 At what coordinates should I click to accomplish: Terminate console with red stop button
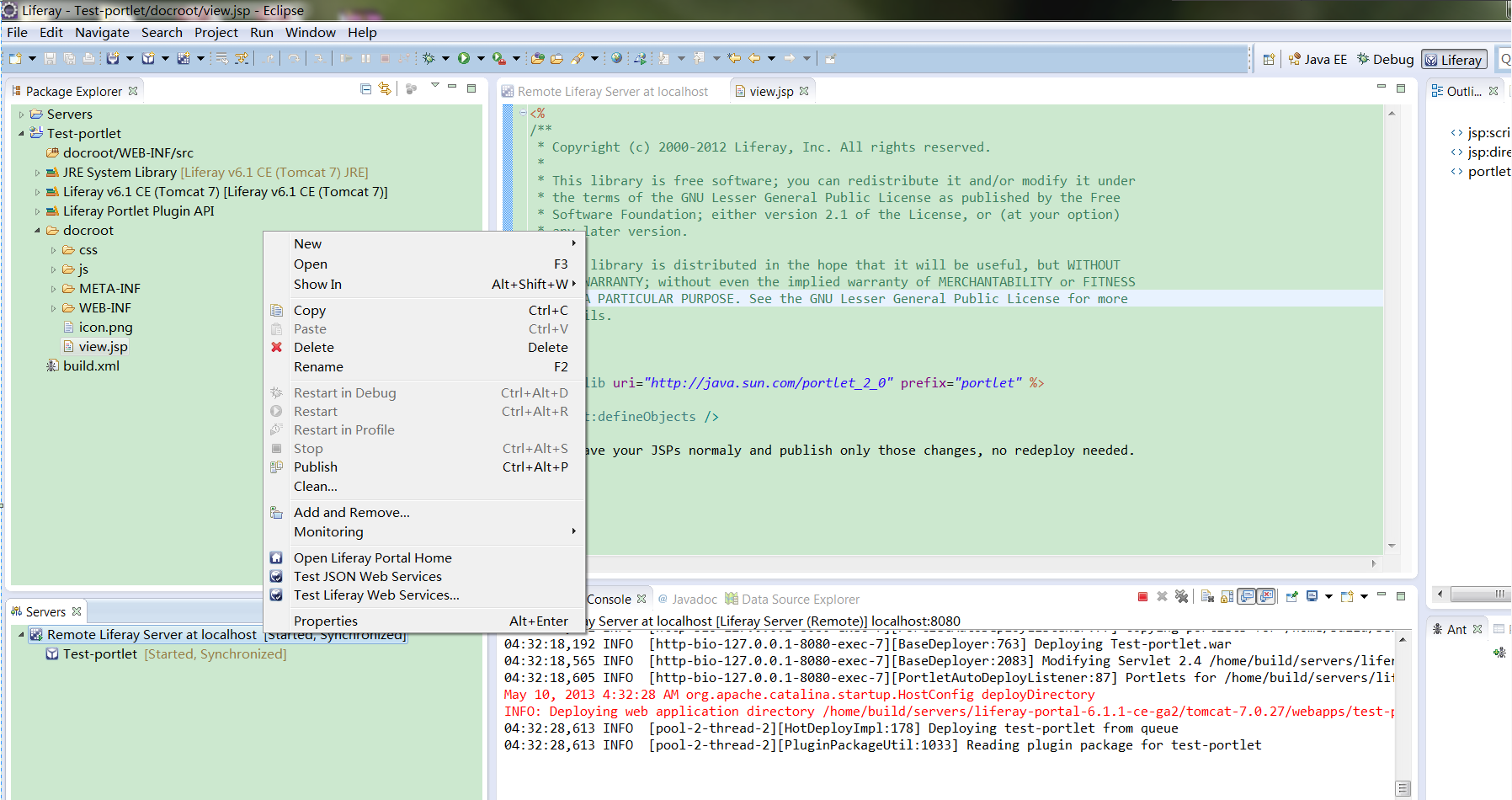tap(1142, 597)
